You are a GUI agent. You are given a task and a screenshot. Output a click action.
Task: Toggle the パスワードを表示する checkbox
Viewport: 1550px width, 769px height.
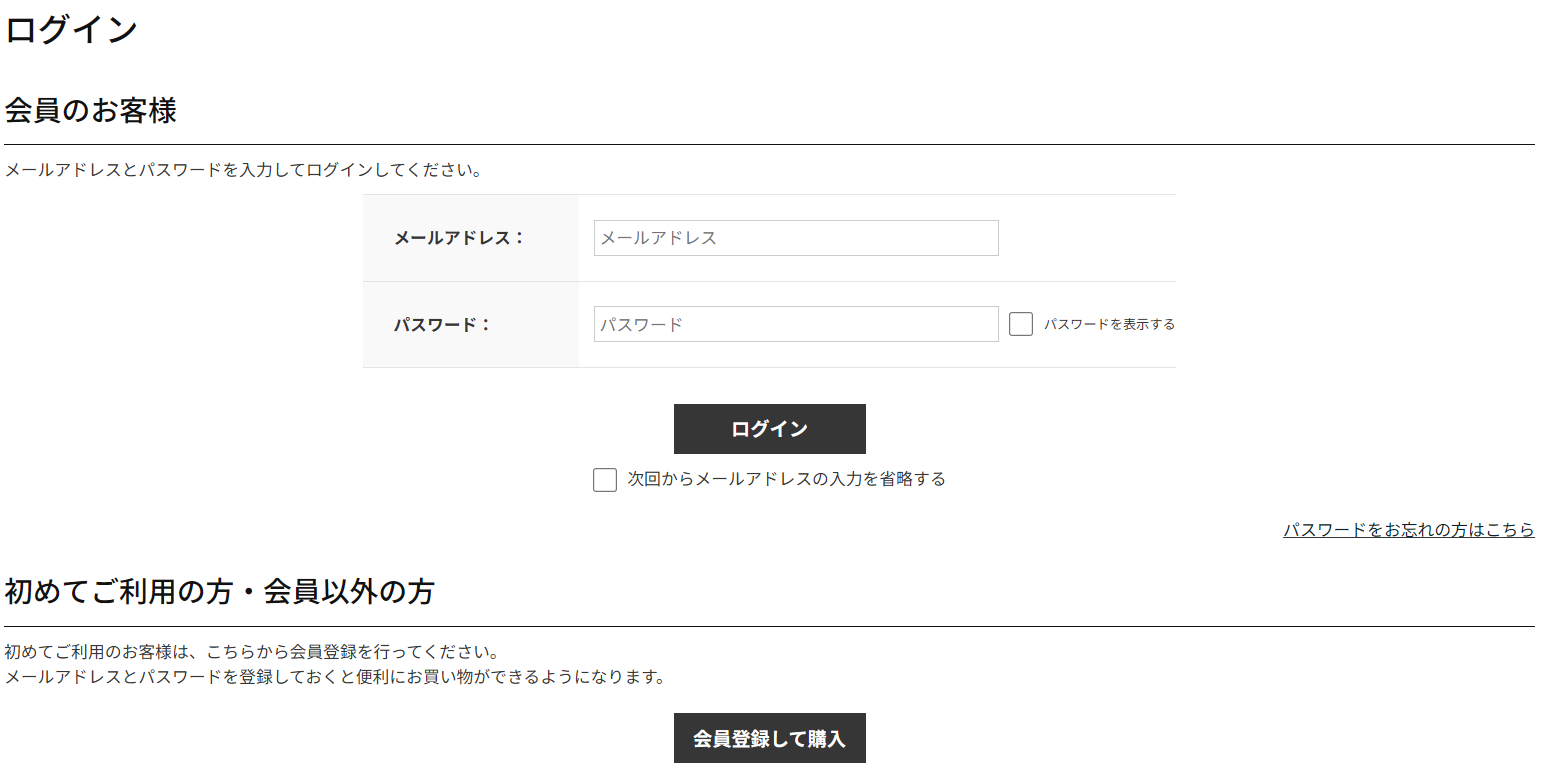(x=1020, y=324)
